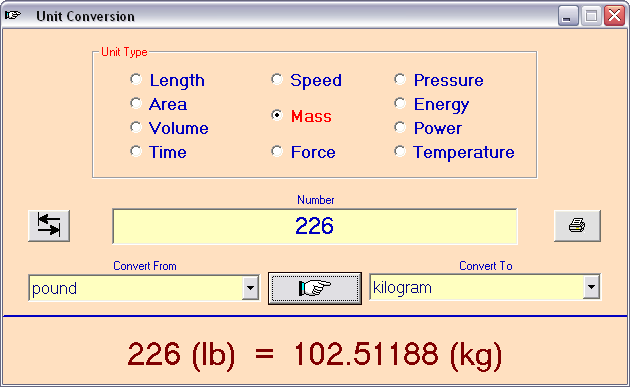Click the Convert From label

point(145,266)
